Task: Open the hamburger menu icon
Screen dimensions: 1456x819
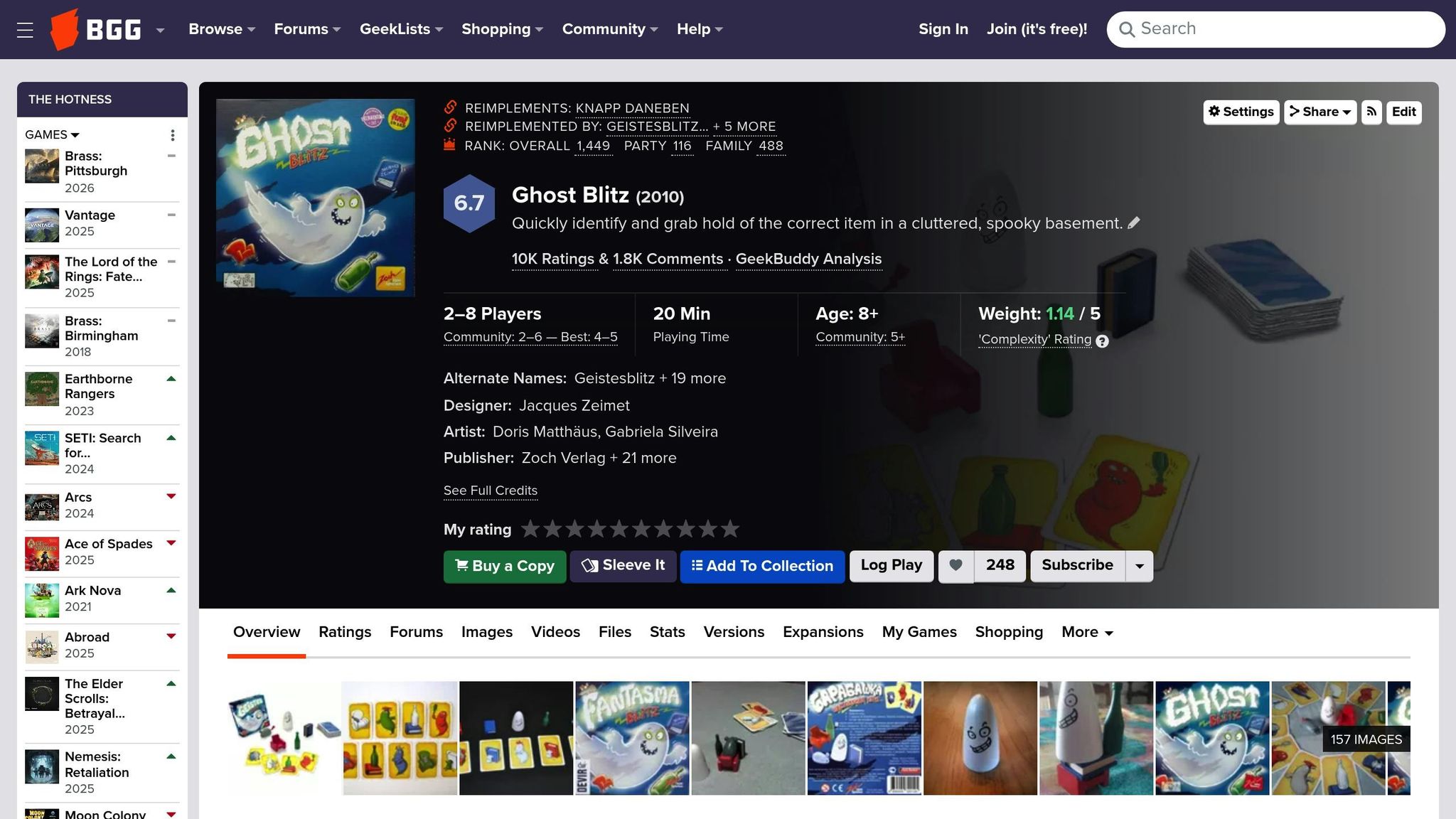Action: [25, 30]
